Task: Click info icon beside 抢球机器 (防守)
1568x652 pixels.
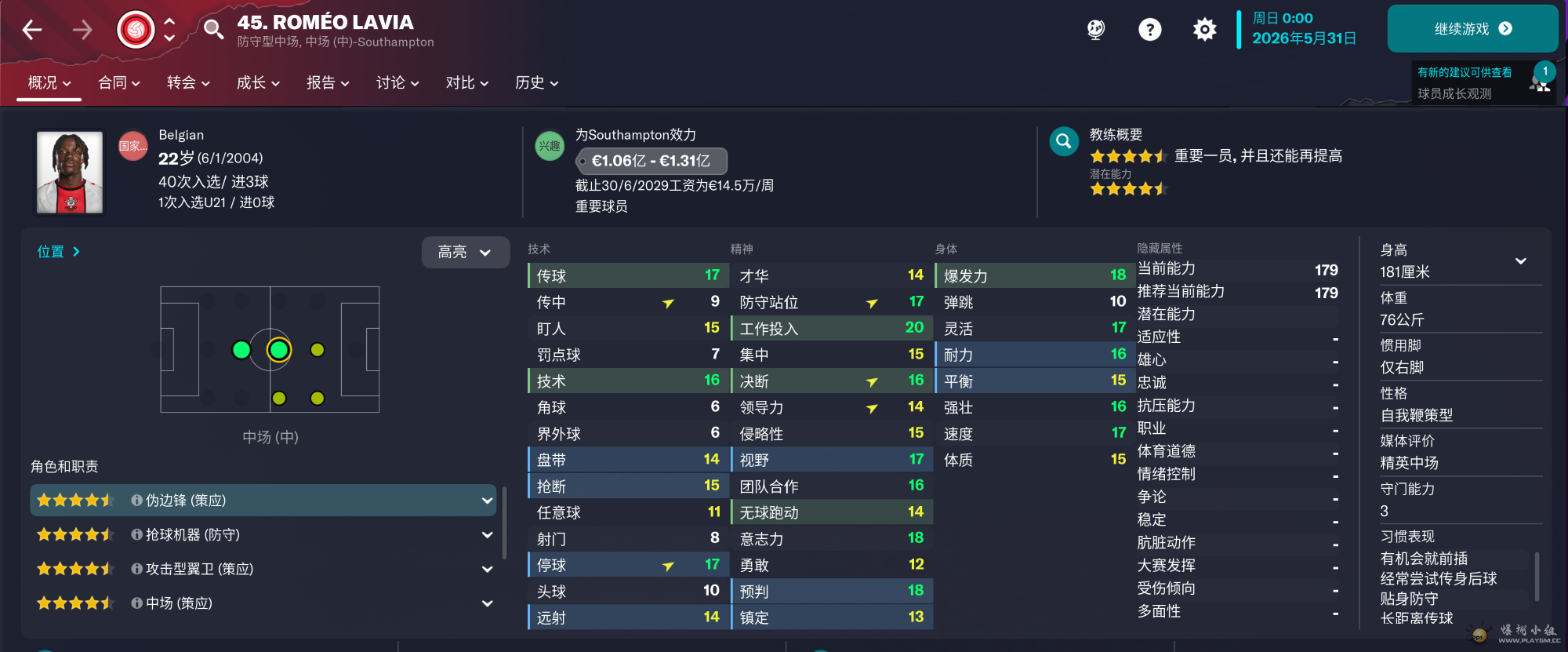Action: [x=136, y=534]
